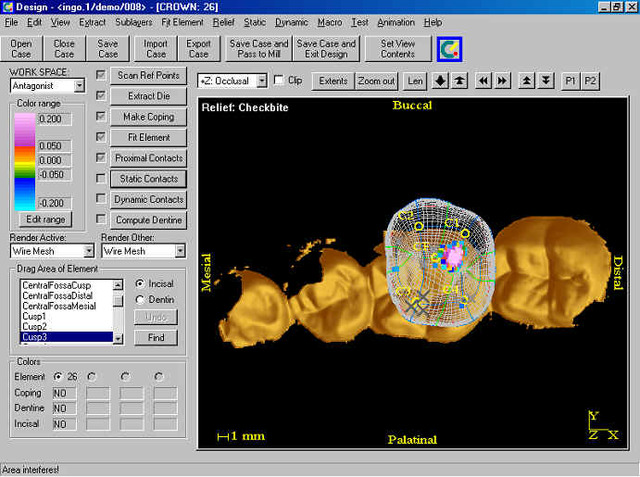
Task: Click the double right-arrow forward button
Action: [502, 81]
